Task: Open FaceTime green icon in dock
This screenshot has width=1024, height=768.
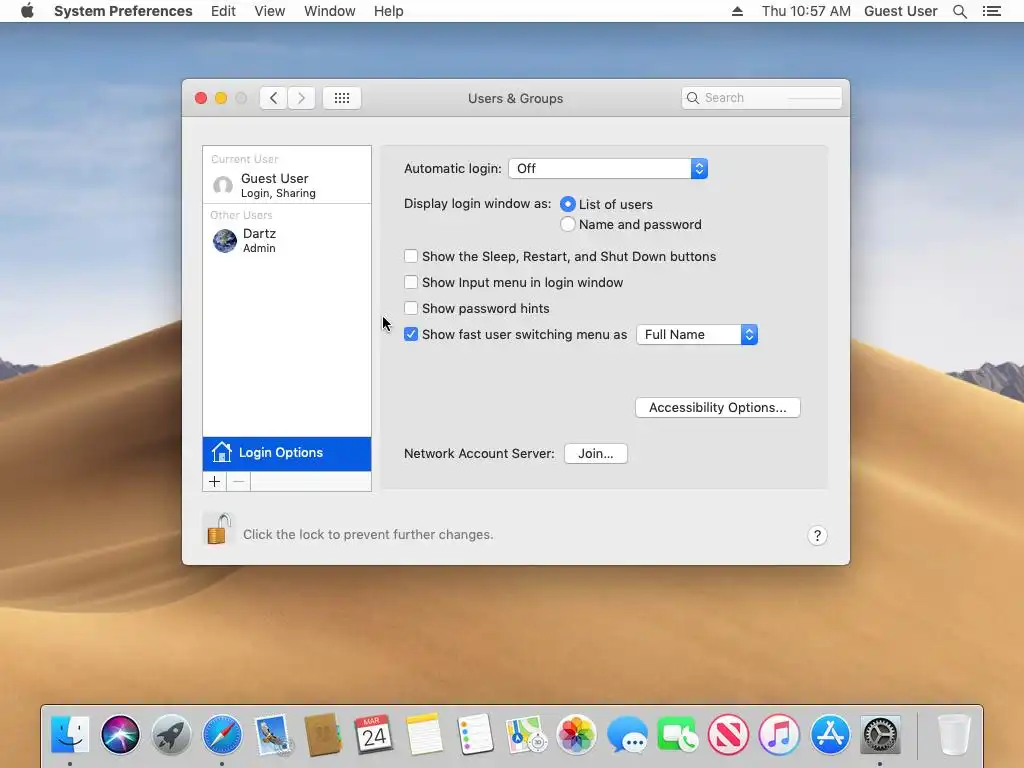Action: [x=677, y=734]
